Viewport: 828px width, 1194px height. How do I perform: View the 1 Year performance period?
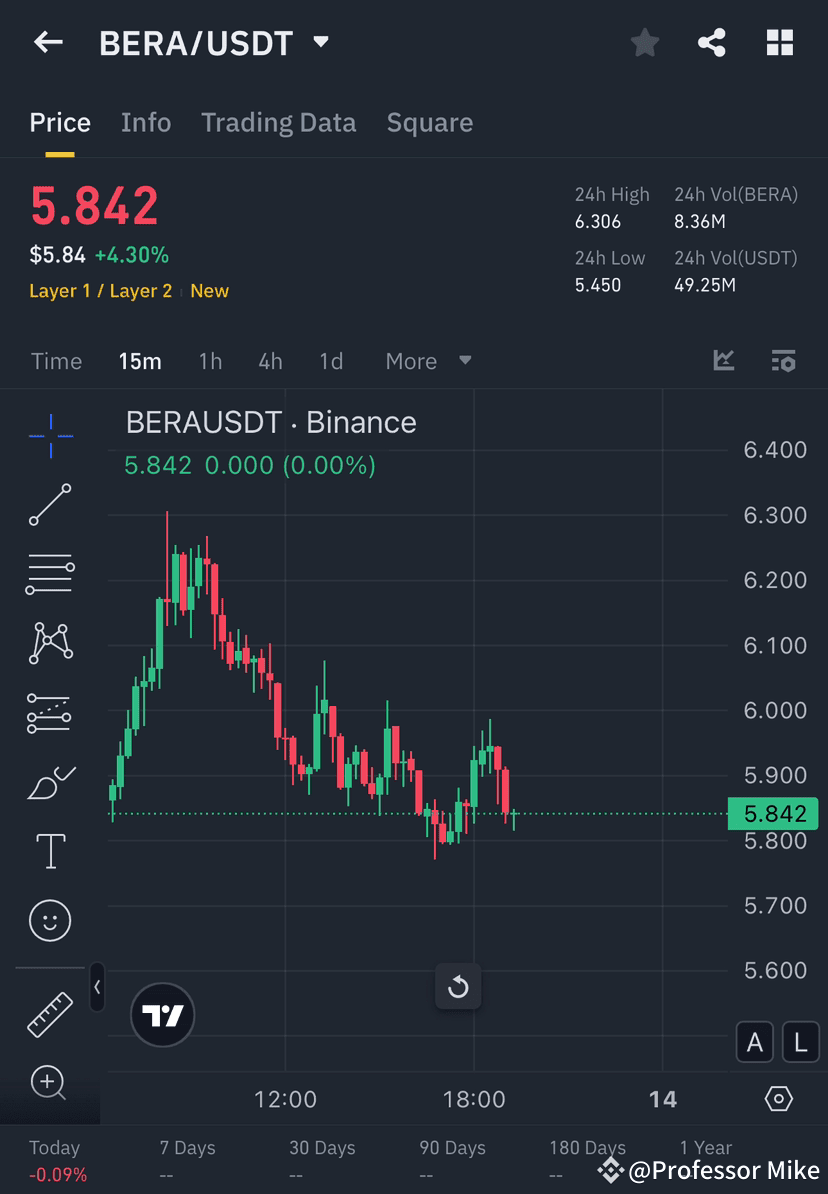pos(705,1148)
